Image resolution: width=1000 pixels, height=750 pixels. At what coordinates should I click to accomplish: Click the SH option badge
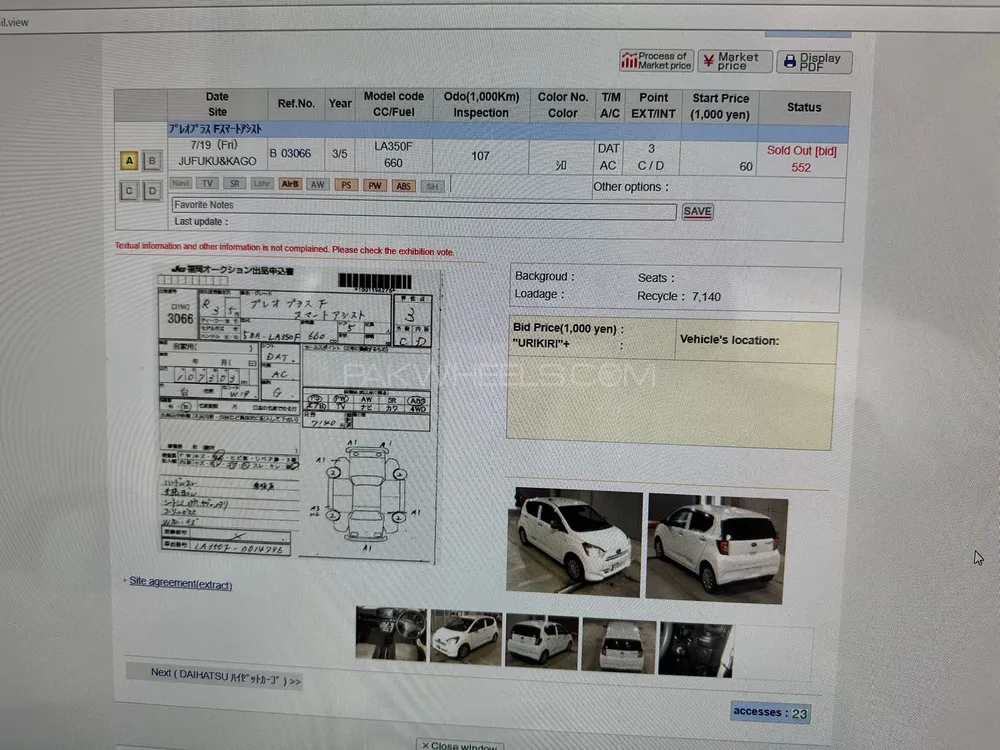pyautogui.click(x=432, y=186)
